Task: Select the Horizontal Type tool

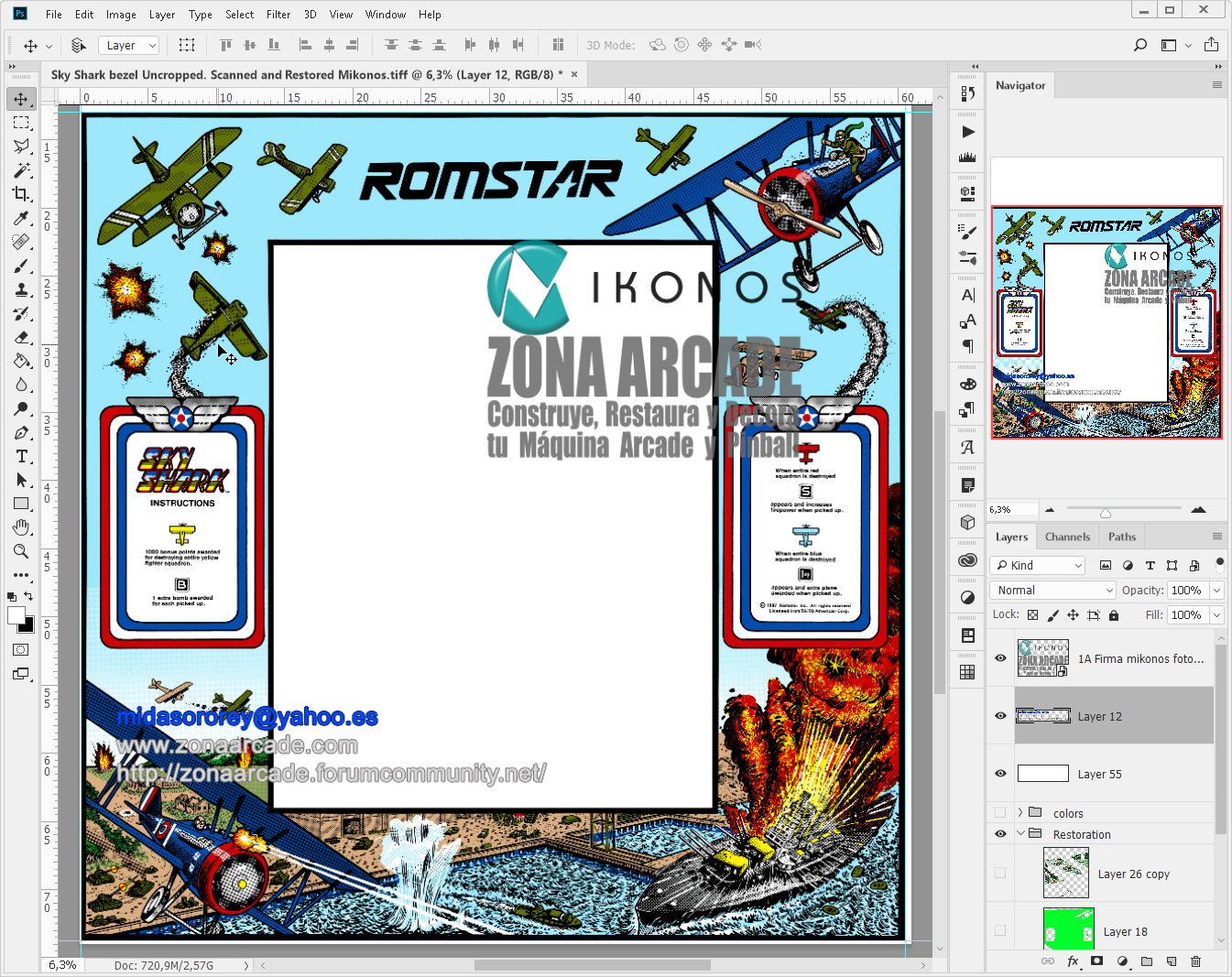Action: [21, 456]
